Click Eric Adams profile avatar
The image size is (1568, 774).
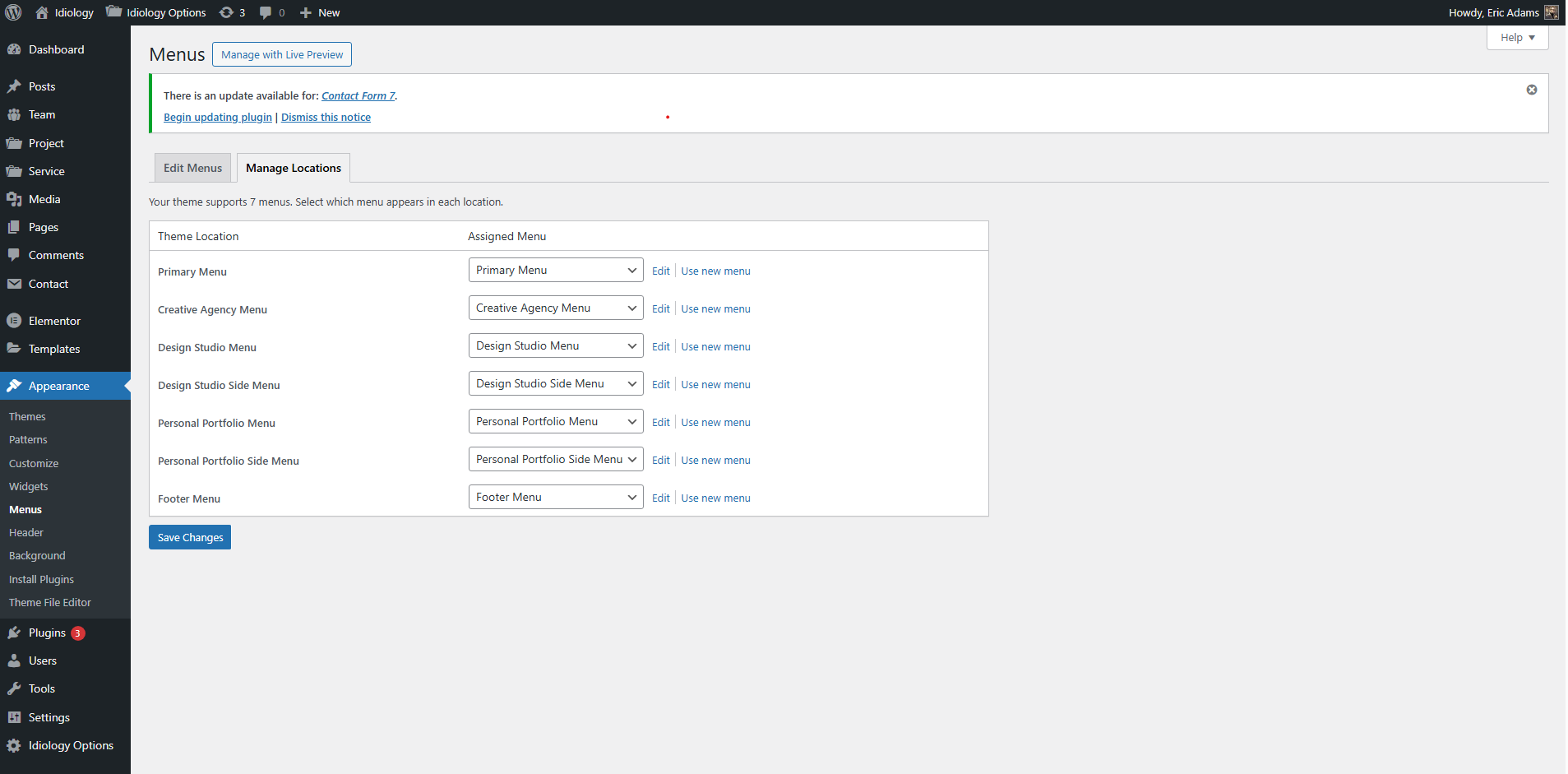pyautogui.click(x=1551, y=12)
